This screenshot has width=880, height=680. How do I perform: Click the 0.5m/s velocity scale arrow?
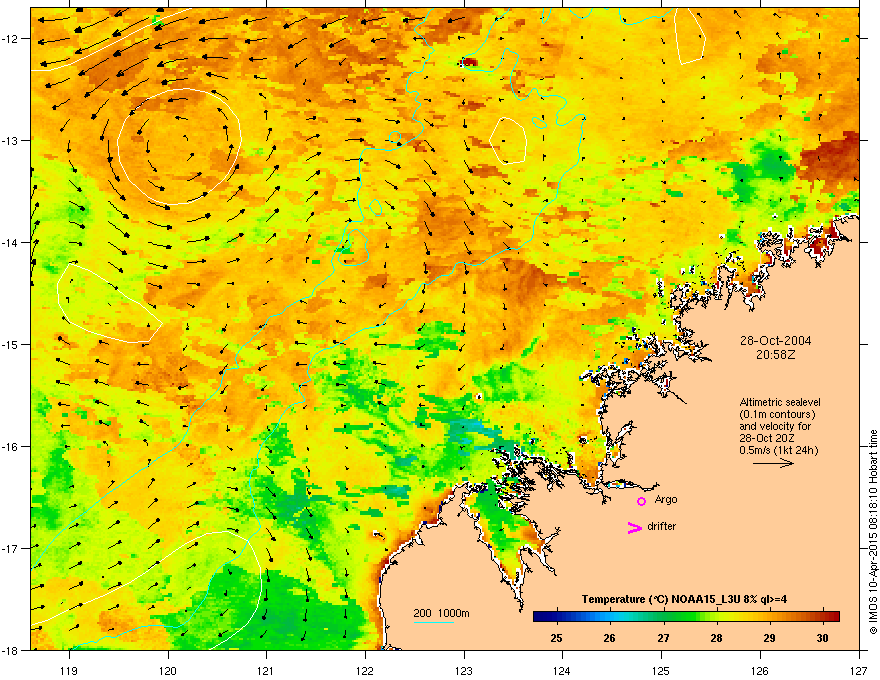[x=773, y=463]
